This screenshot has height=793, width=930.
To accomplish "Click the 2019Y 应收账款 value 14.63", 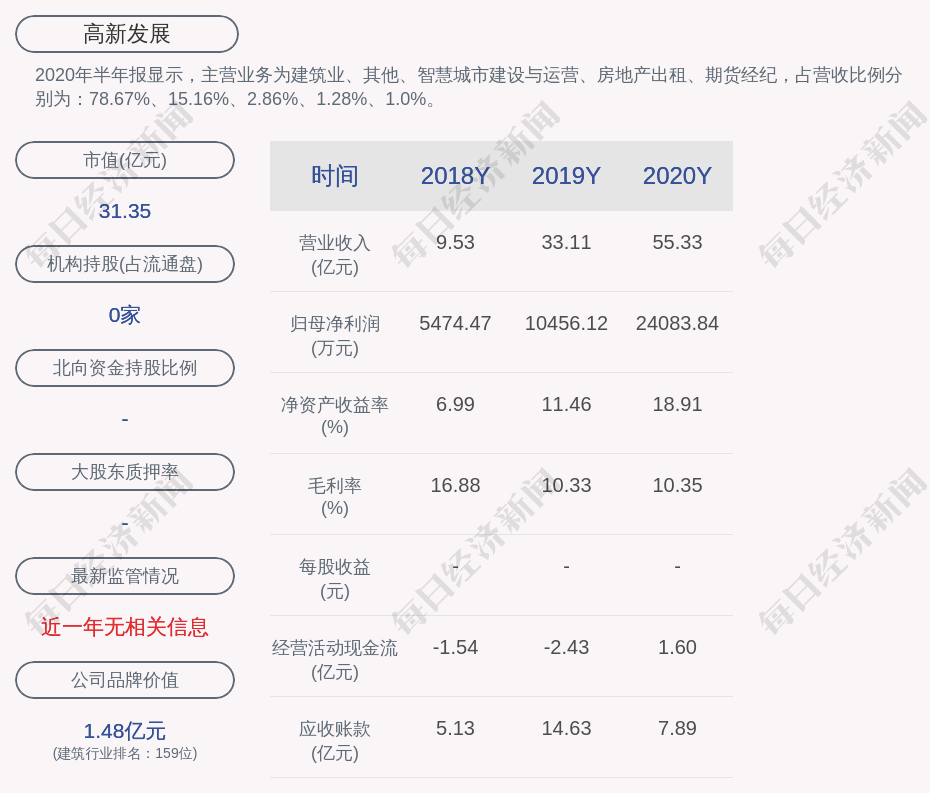I will click(566, 729).
